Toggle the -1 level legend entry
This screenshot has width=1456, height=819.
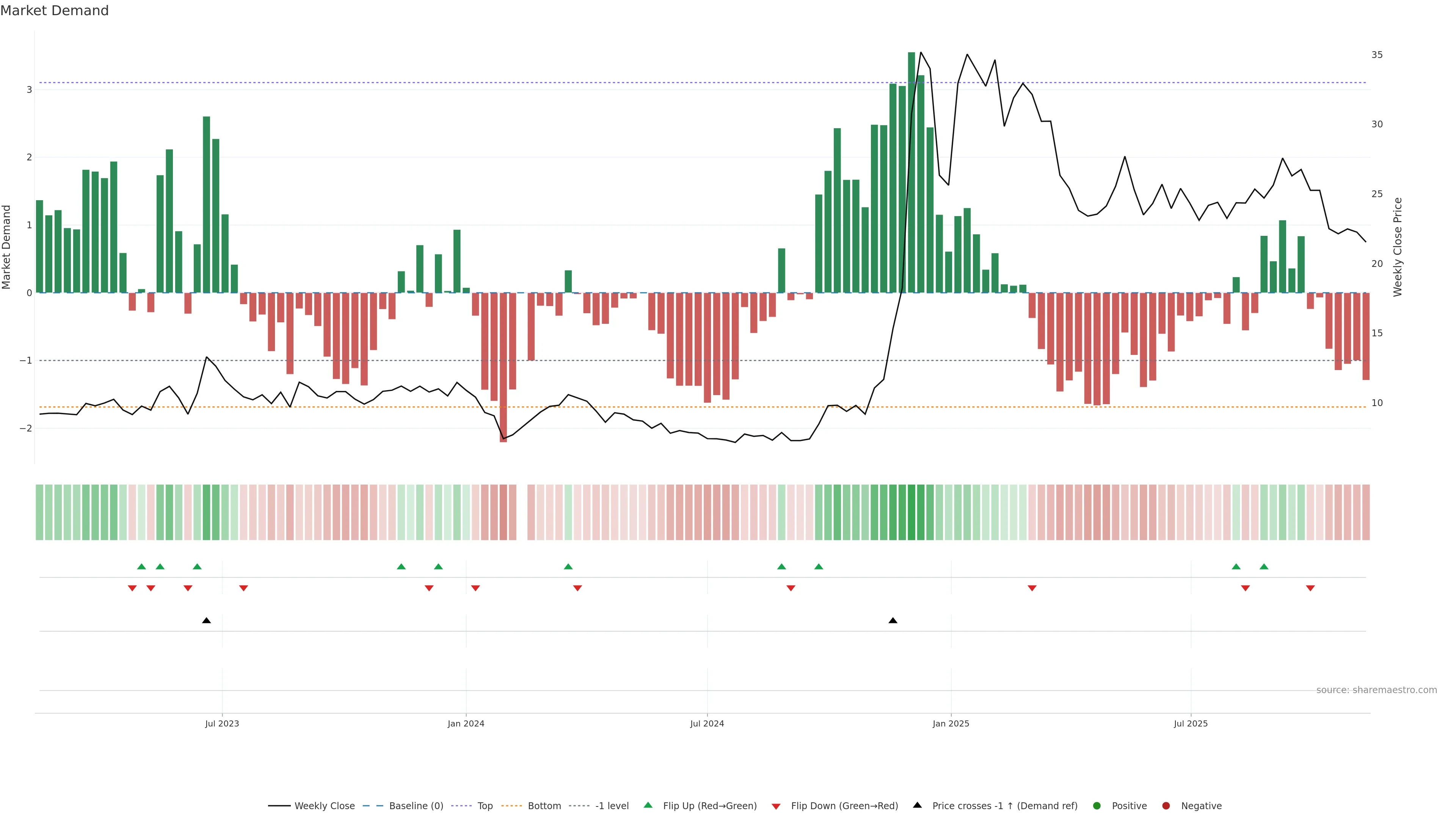click(612, 805)
